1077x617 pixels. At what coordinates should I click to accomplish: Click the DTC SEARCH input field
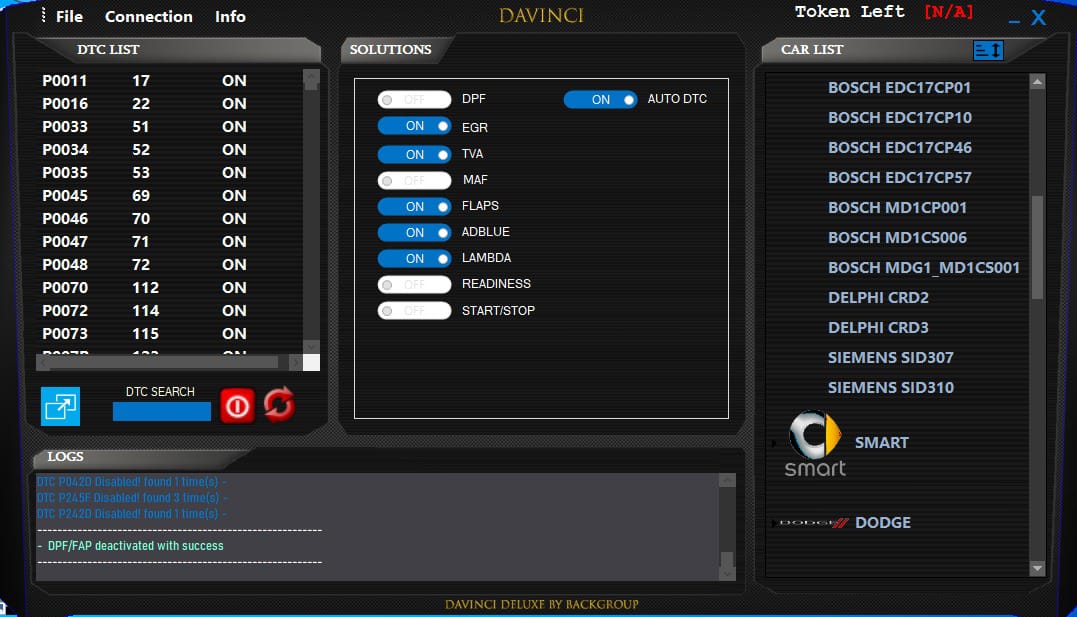click(x=161, y=412)
